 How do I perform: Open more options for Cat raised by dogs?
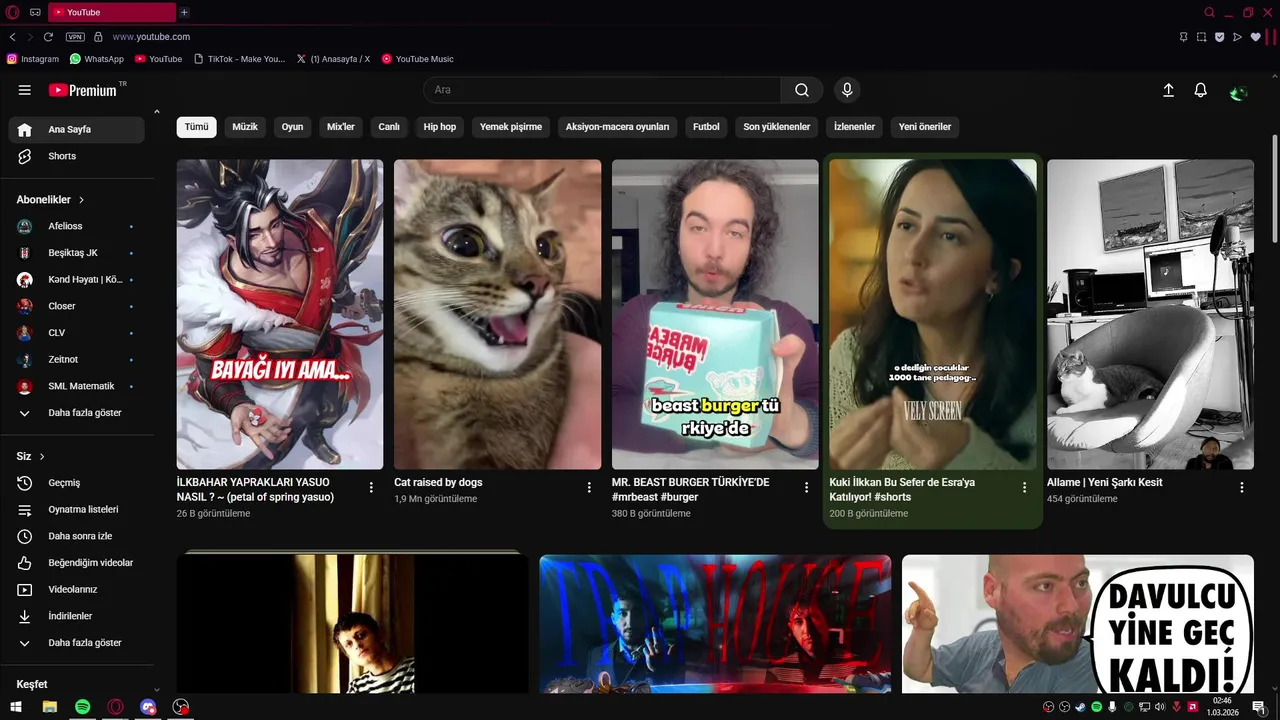589,487
